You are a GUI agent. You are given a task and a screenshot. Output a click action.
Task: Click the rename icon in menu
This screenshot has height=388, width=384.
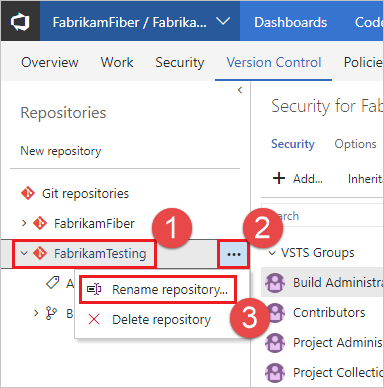click(x=94, y=289)
